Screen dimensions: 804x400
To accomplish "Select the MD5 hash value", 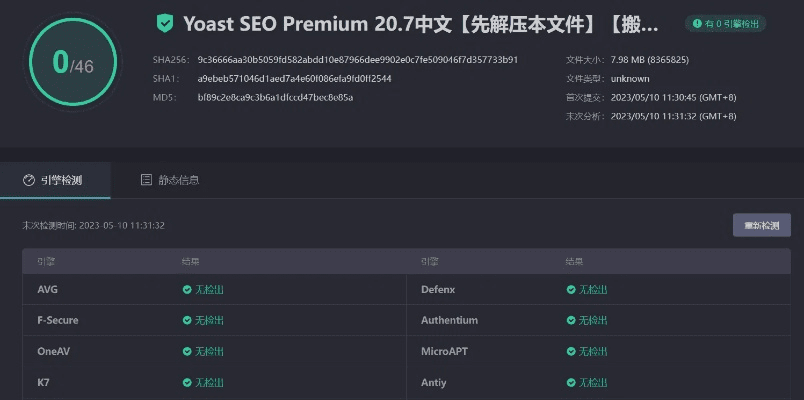I will (x=275, y=97).
